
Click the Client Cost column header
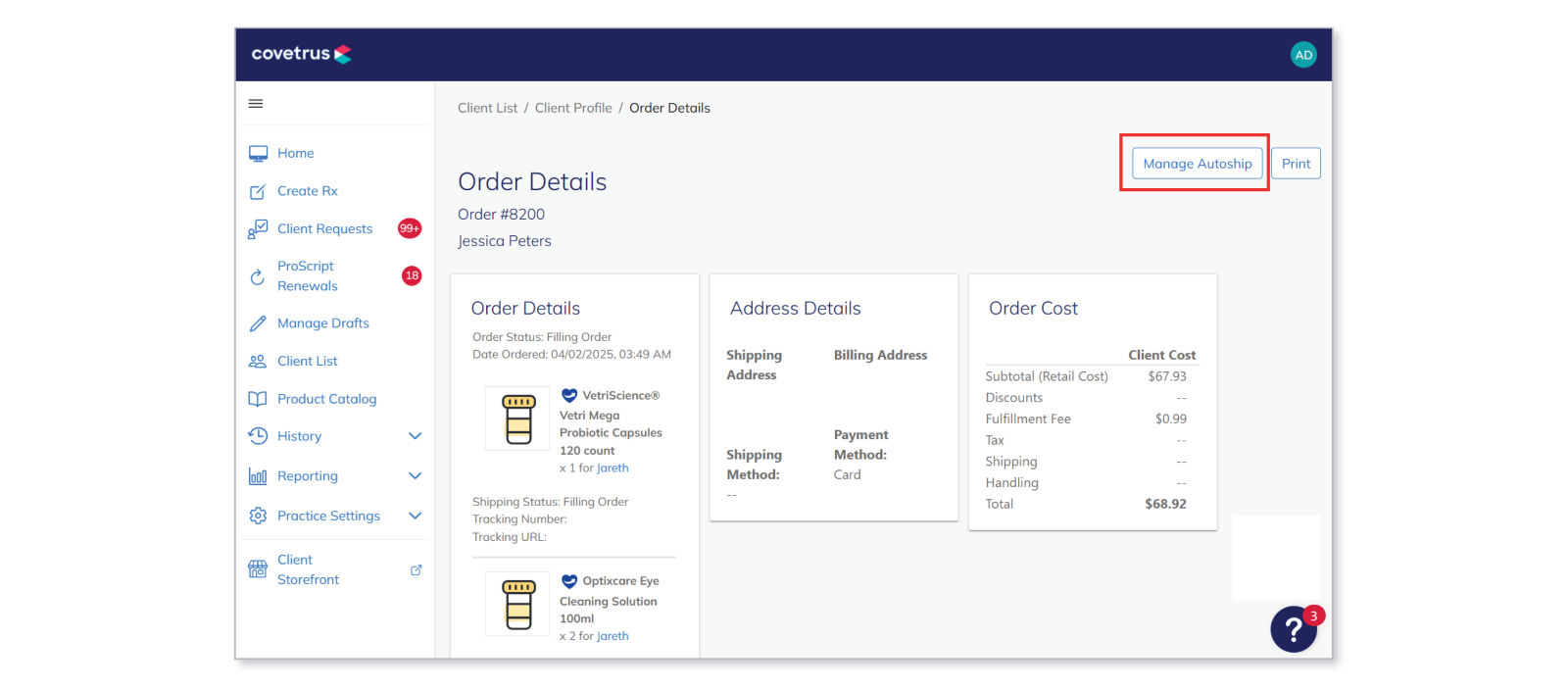click(x=1161, y=355)
